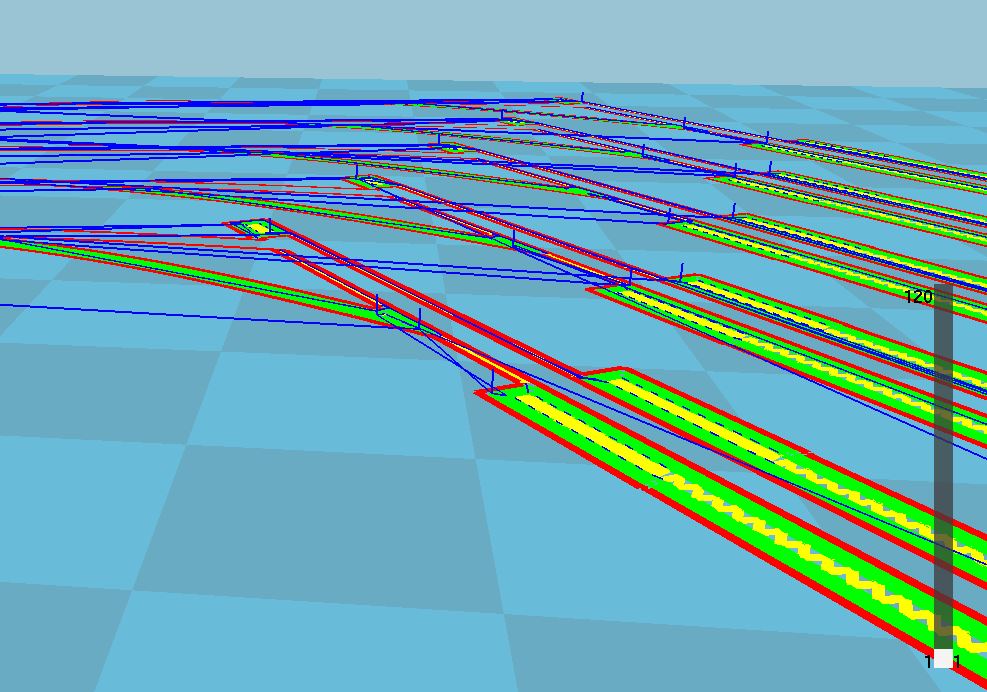
Task: Click the 120 max layer label
Action: click(x=917, y=296)
